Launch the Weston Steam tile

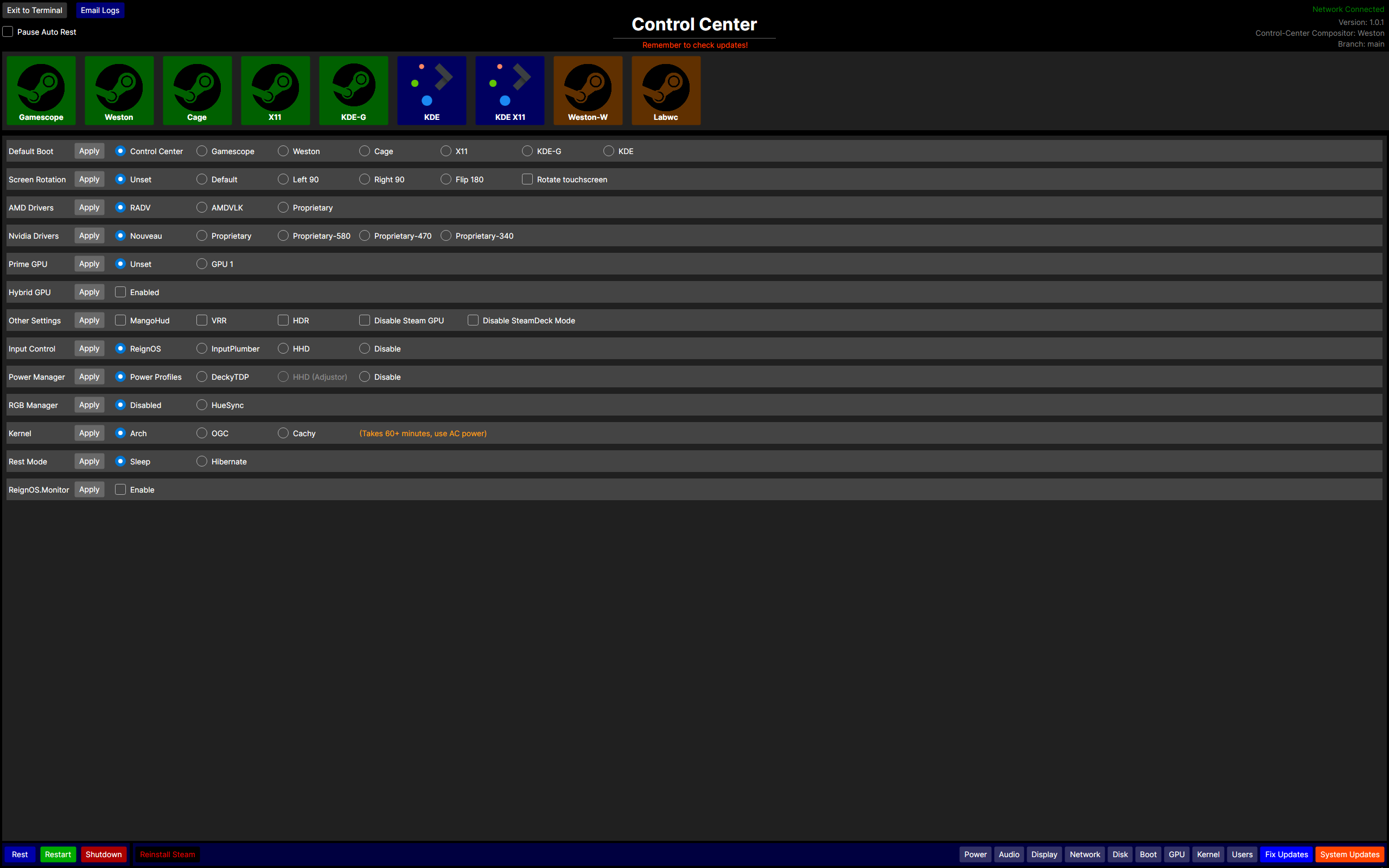(119, 91)
